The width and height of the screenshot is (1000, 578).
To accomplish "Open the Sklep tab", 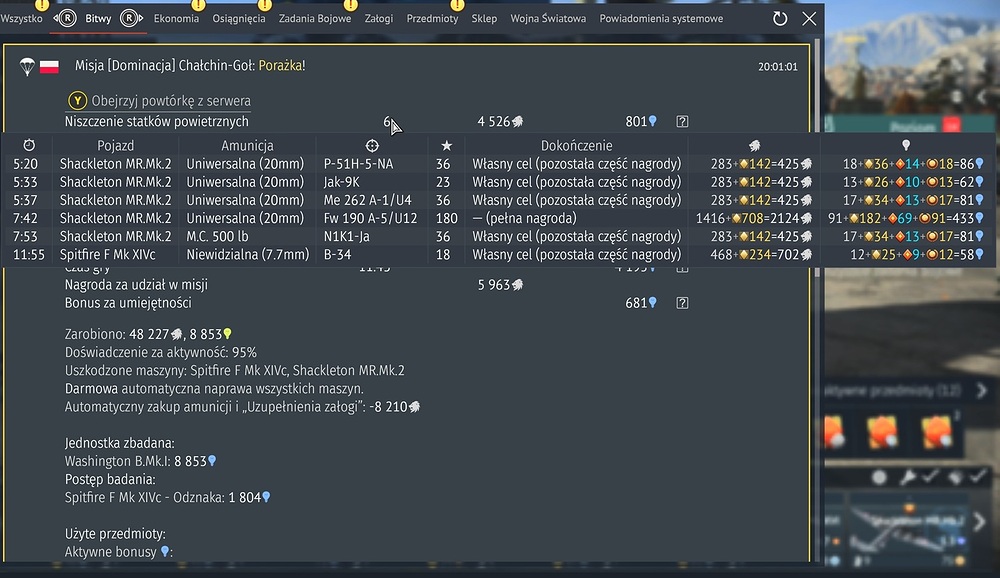I will pos(484,19).
